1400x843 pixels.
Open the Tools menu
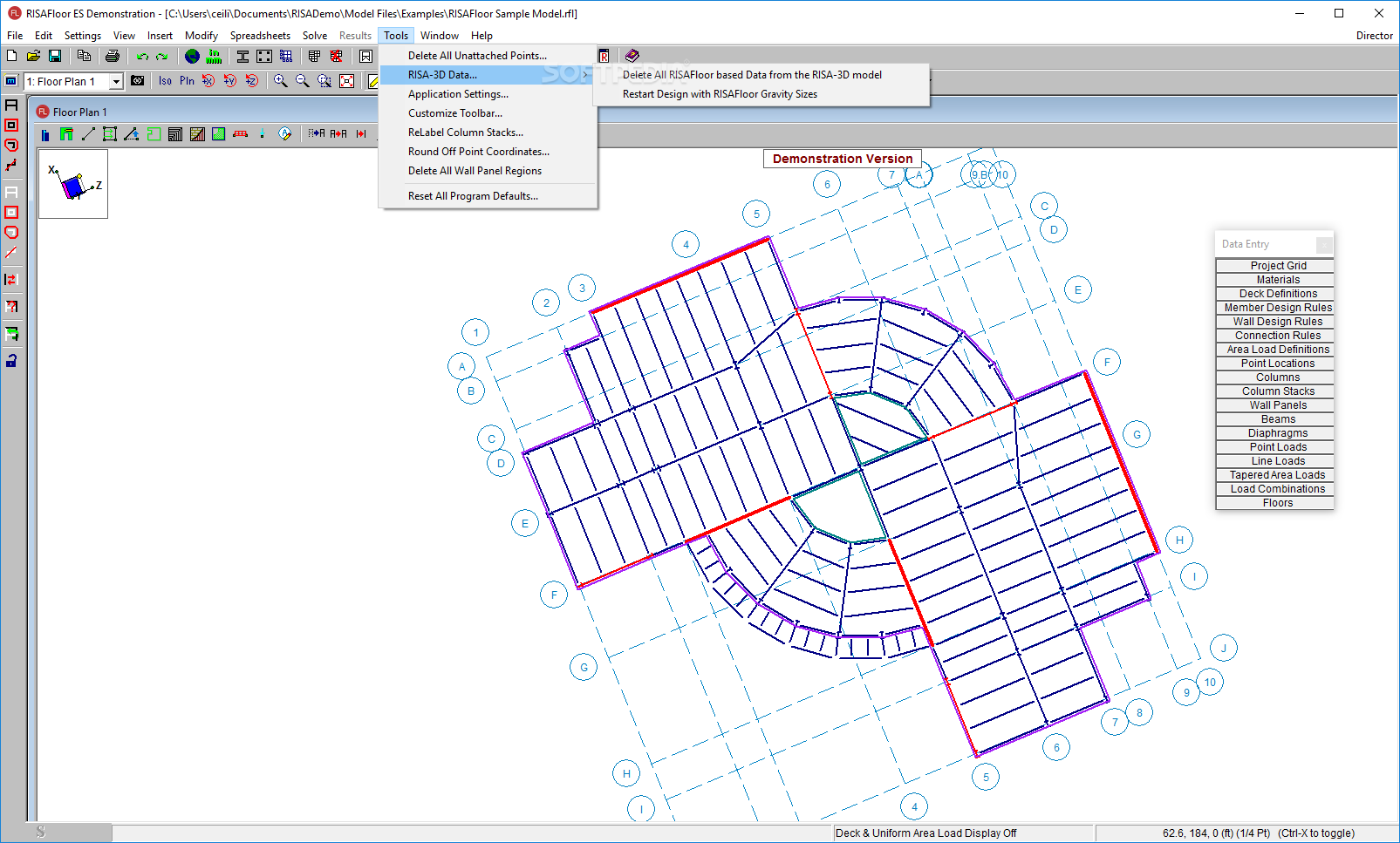coord(396,36)
